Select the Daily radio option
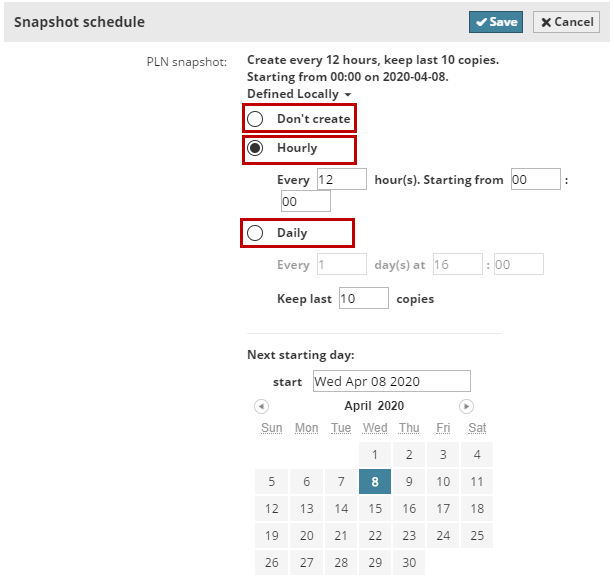This screenshot has width=614, height=586. pos(255,233)
